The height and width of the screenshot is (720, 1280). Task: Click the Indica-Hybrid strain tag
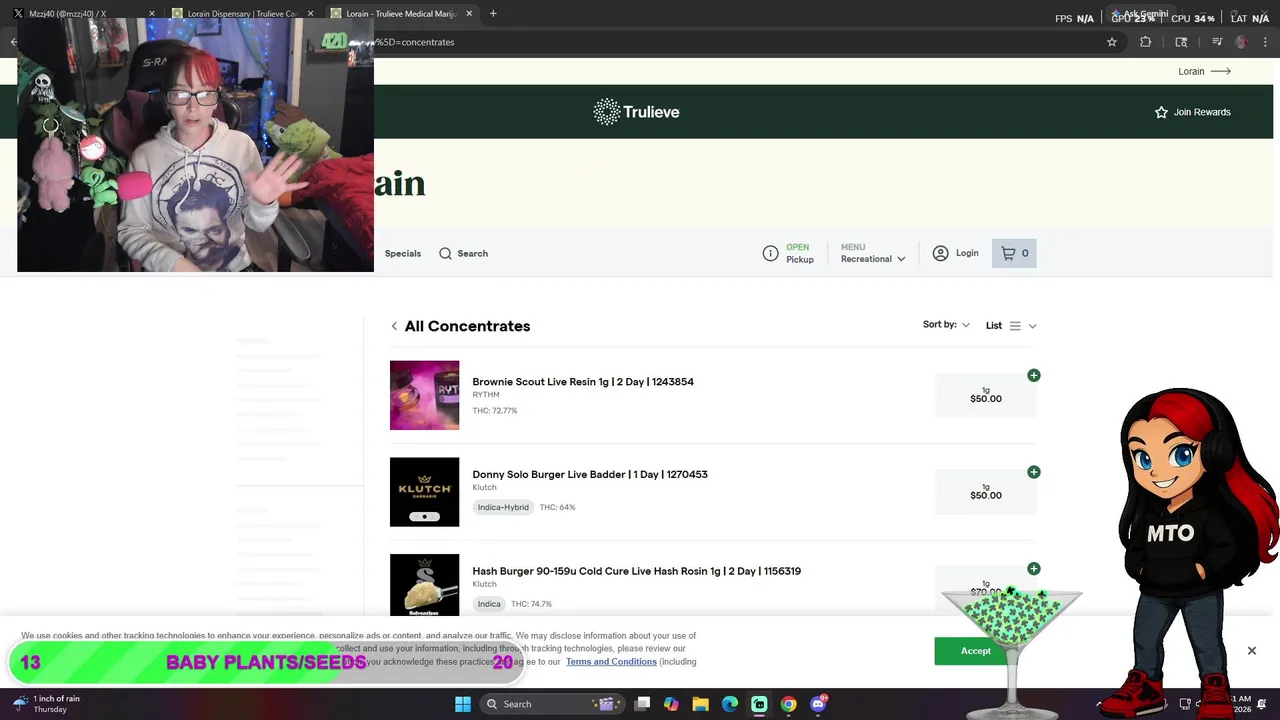point(503,507)
